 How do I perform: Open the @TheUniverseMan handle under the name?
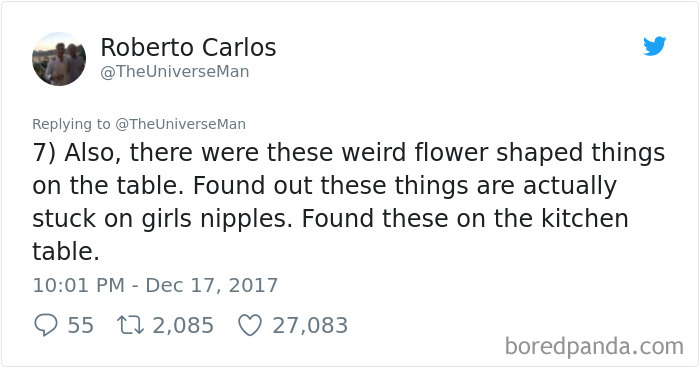175,71
